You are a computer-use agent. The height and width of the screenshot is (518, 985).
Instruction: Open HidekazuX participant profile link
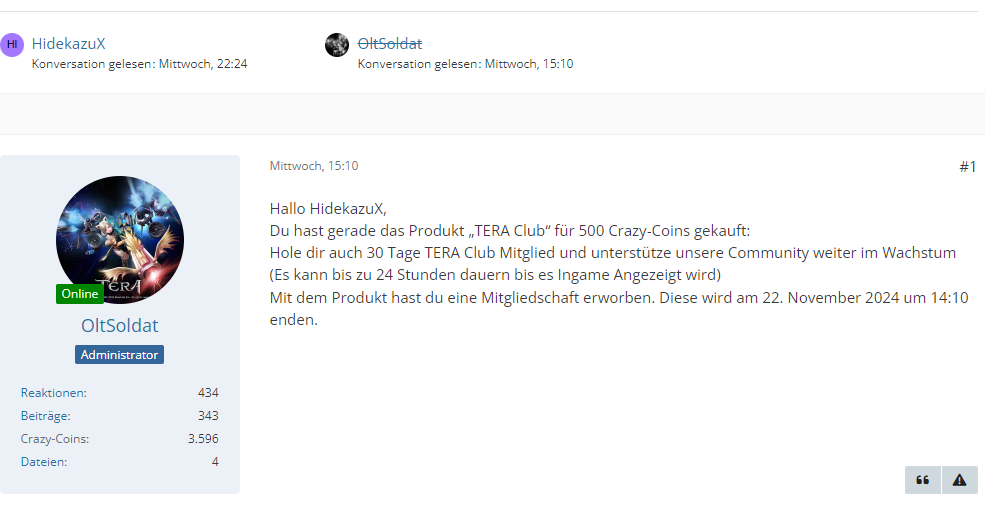click(x=68, y=43)
